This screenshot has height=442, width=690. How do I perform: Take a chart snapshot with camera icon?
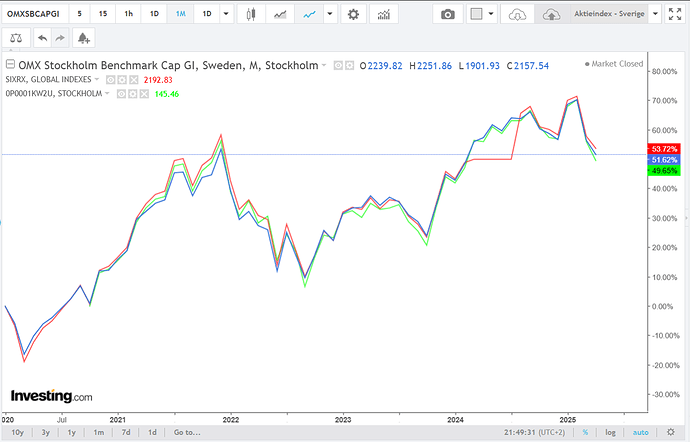(x=448, y=14)
